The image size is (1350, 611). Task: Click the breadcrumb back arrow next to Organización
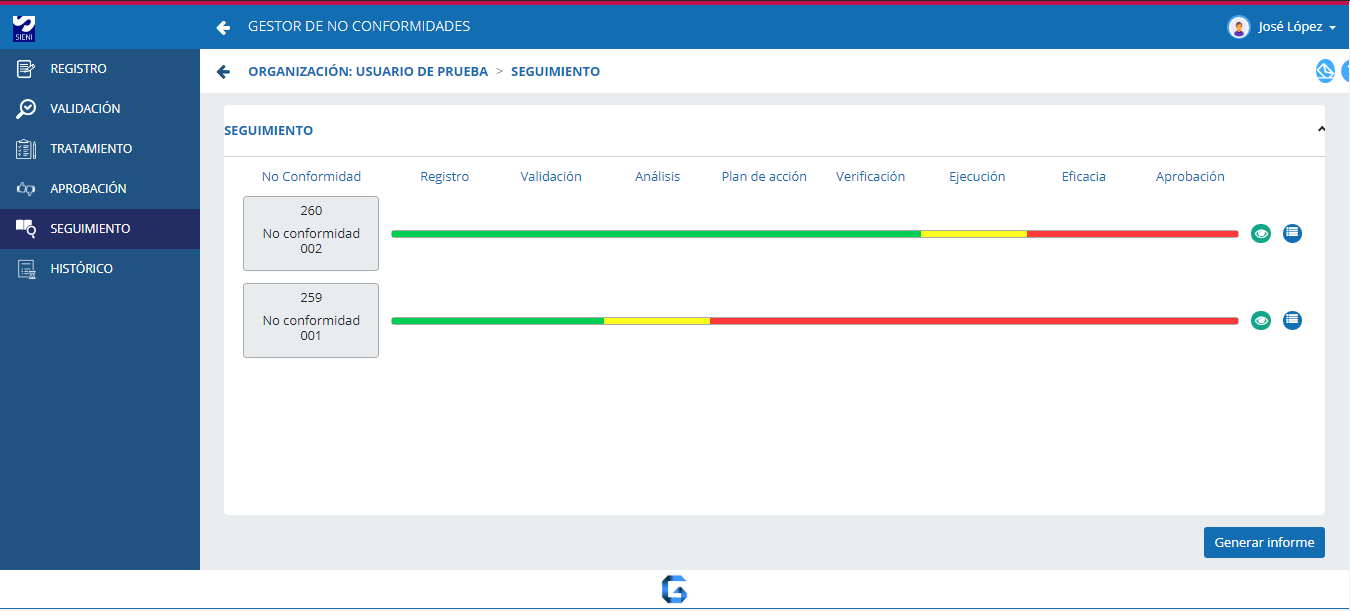point(223,72)
